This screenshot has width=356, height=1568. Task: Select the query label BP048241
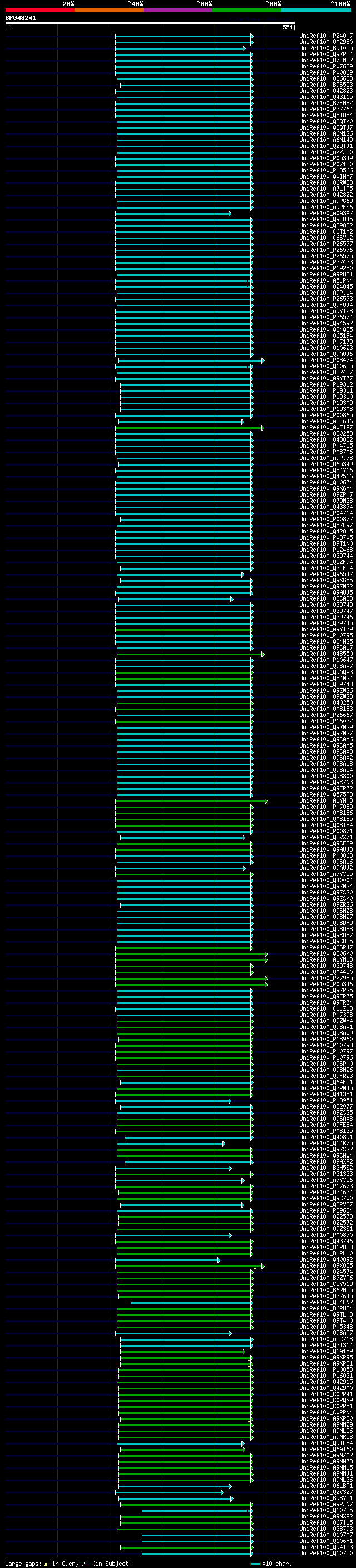(21, 18)
